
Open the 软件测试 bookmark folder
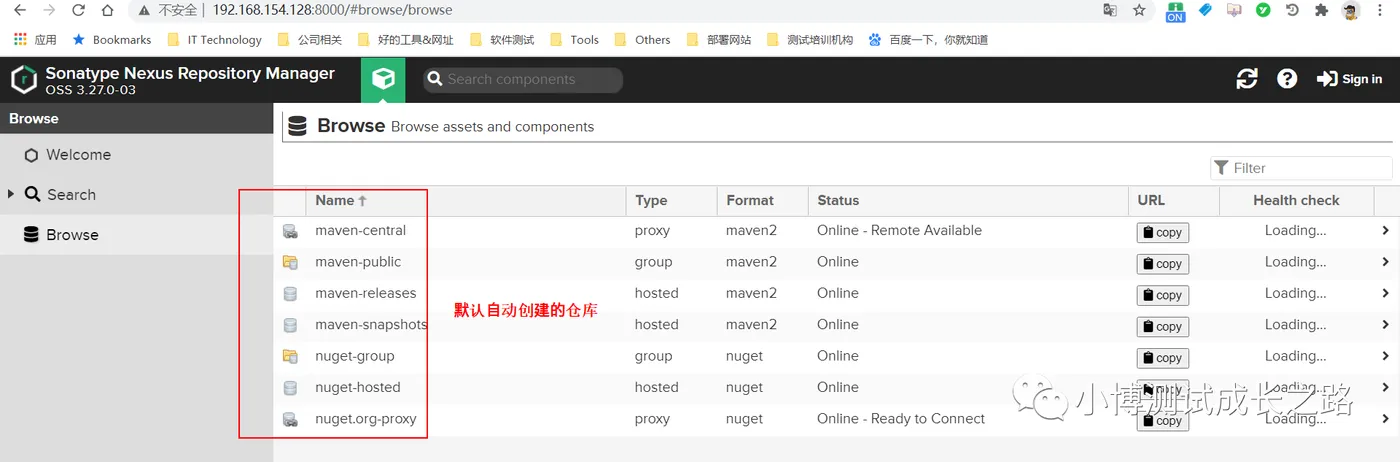501,40
